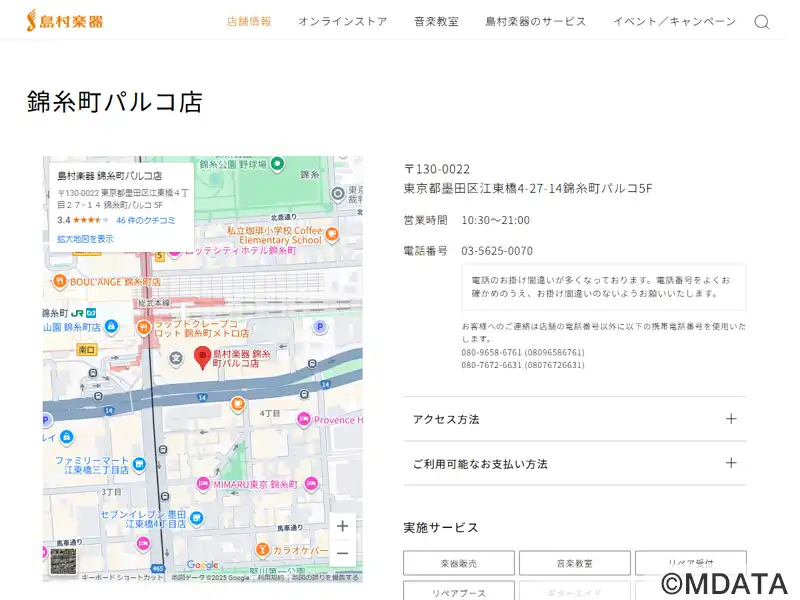Open the search magnifier icon

762,22
